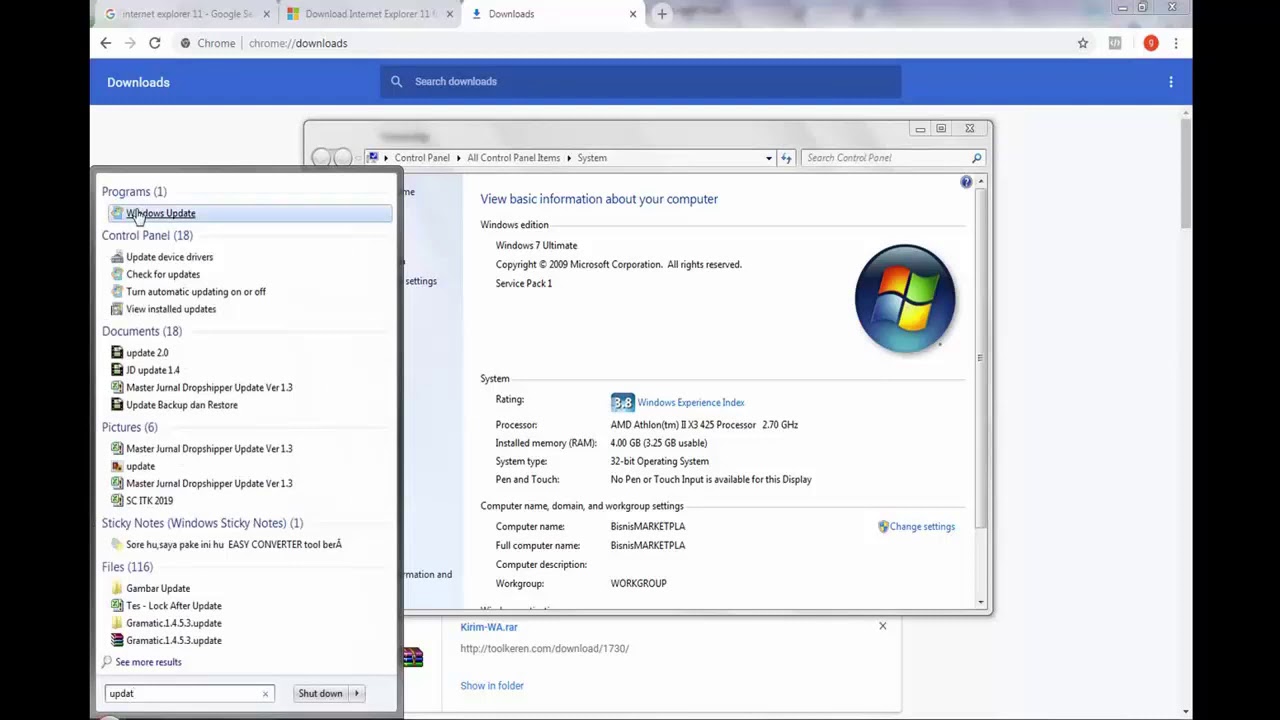Click the Windows 7 logo image

pyautogui.click(x=905, y=299)
